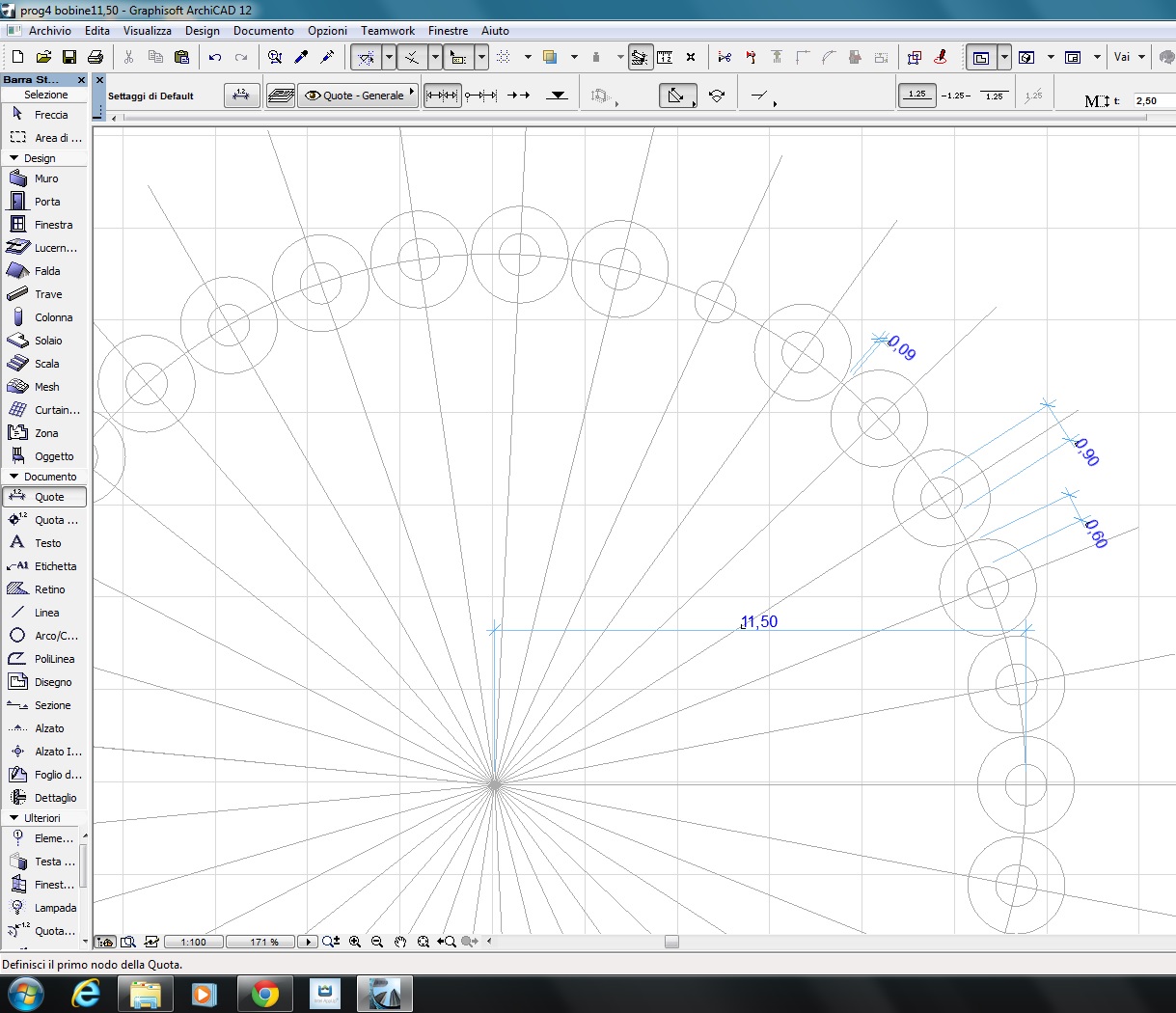
Task: Click the Print icon in toolbar
Action: pos(96,58)
